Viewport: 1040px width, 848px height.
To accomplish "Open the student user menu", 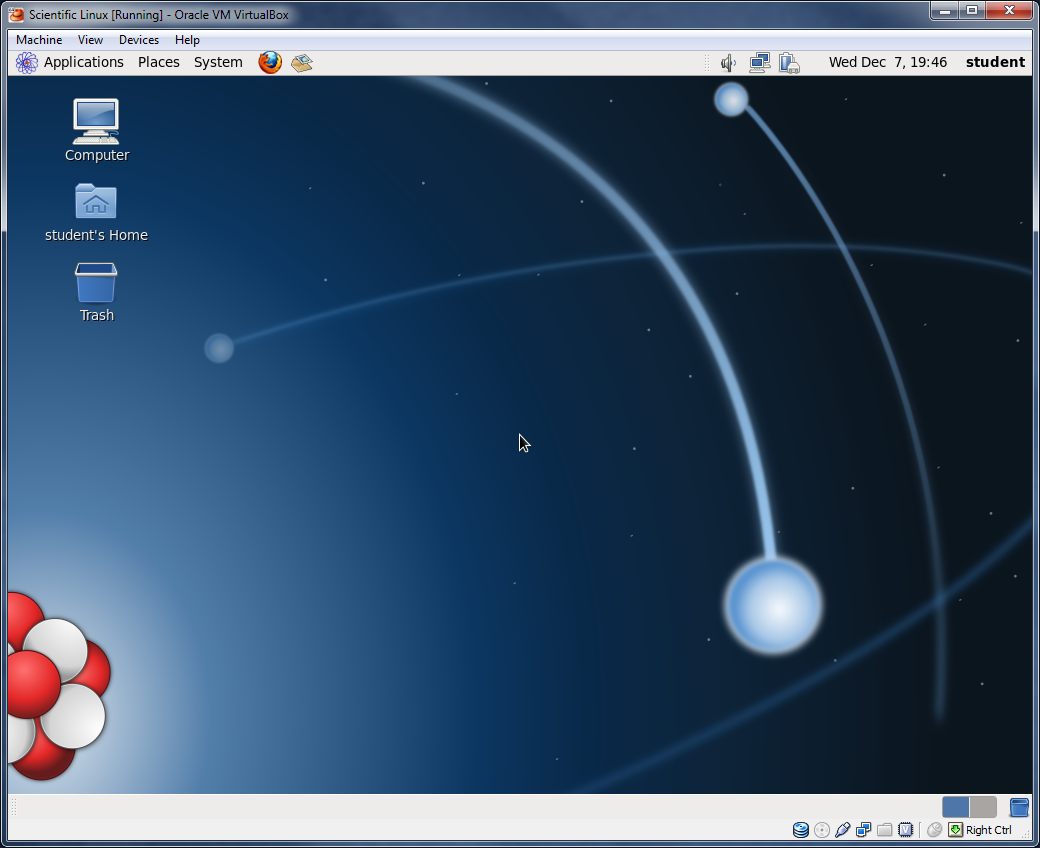I will click(x=995, y=62).
